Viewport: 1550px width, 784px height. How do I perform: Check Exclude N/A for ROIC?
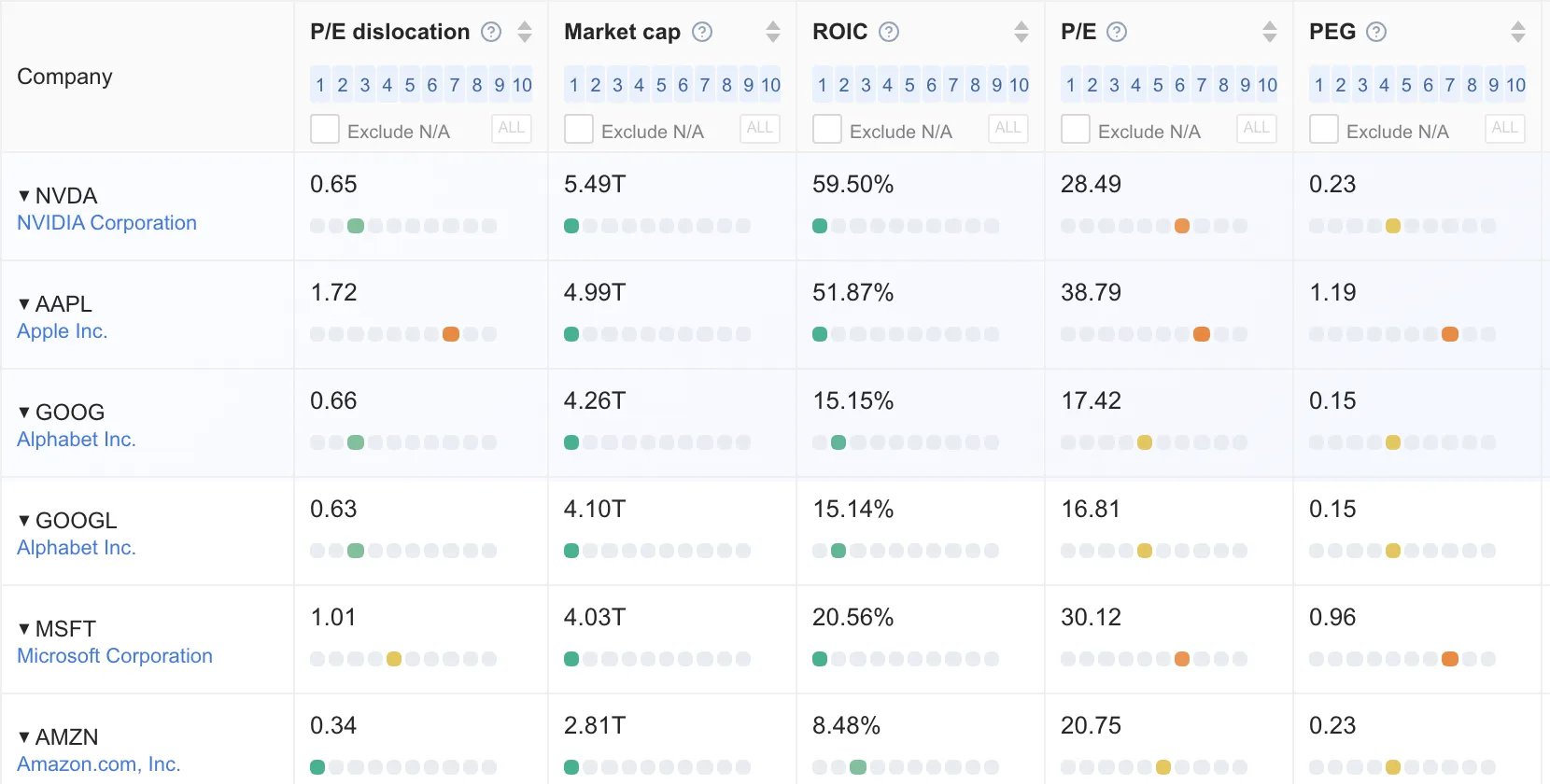[x=827, y=129]
